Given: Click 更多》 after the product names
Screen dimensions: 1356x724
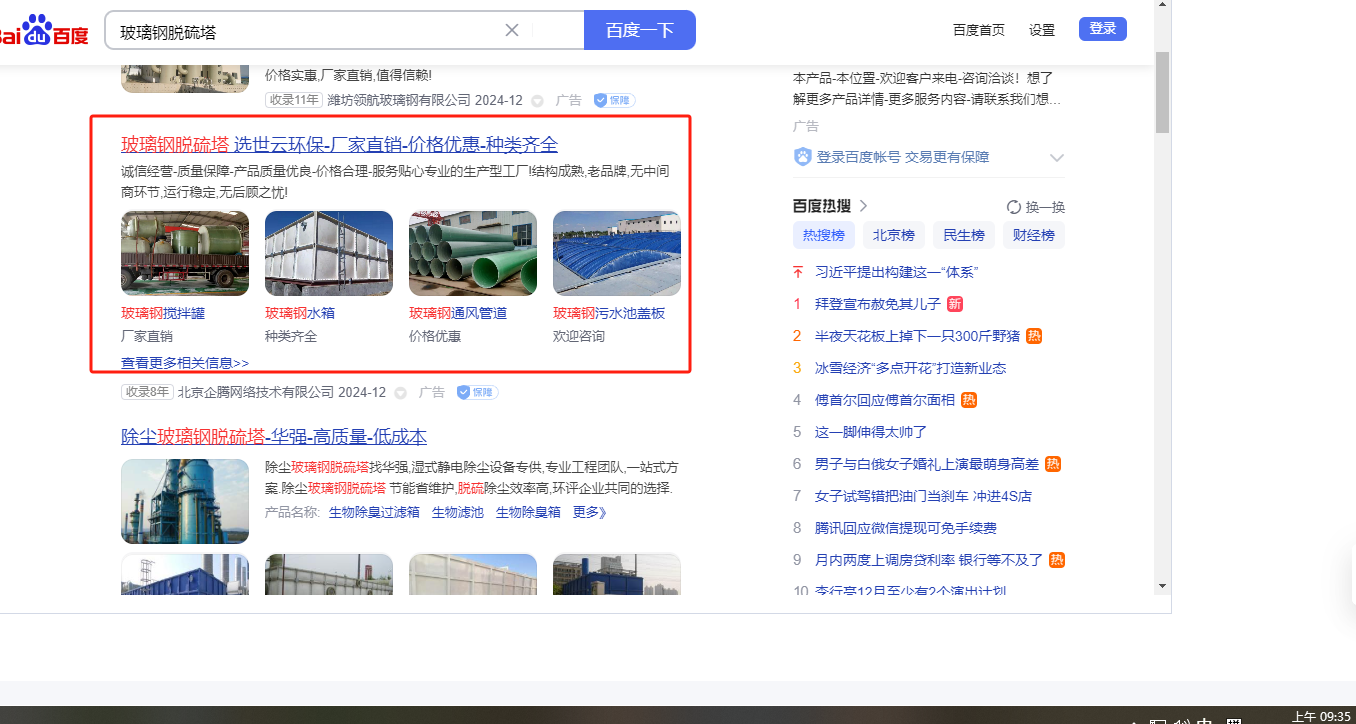Looking at the screenshot, I should 590,513.
